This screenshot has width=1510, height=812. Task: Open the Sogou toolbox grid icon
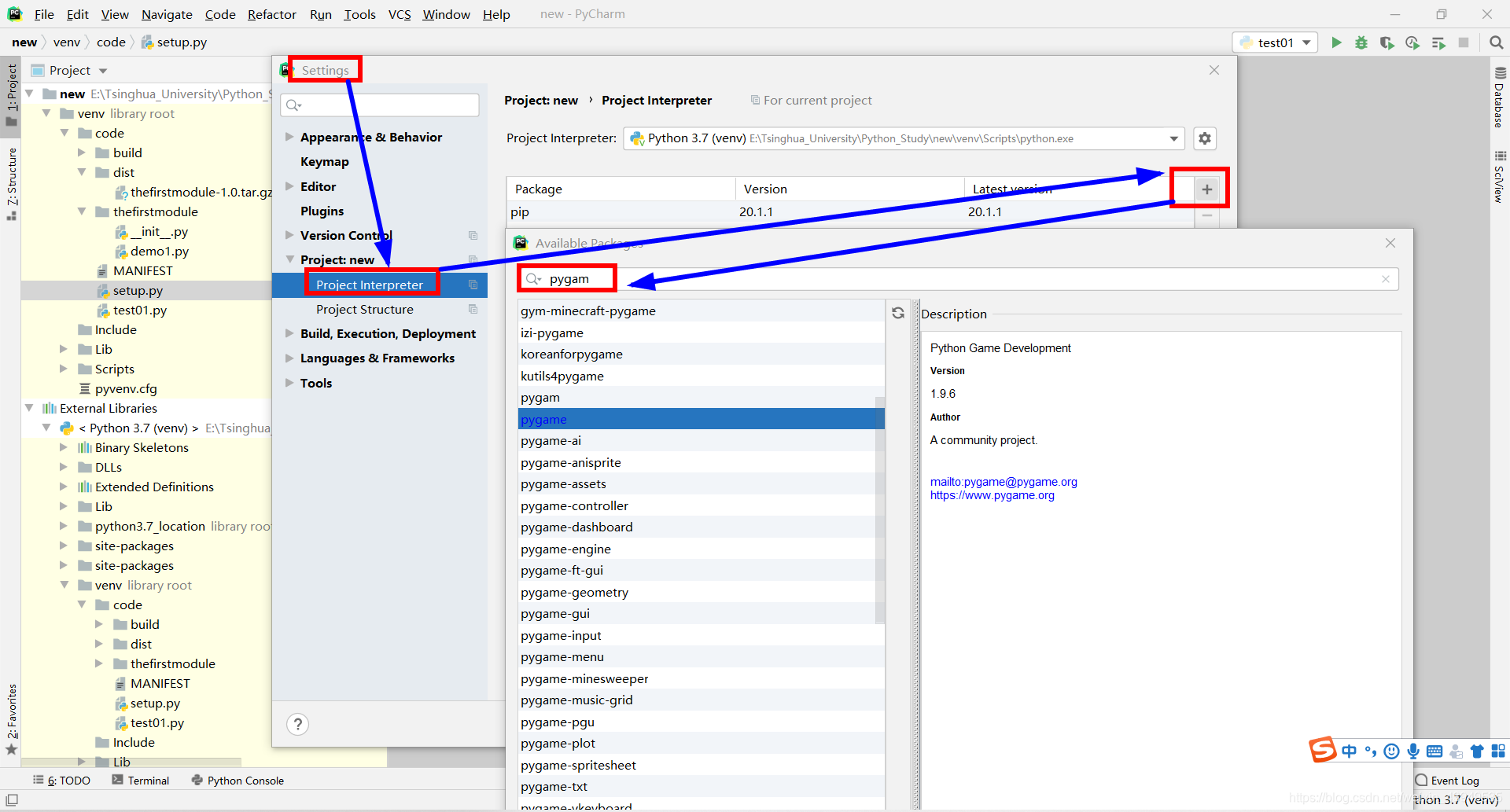point(1498,751)
